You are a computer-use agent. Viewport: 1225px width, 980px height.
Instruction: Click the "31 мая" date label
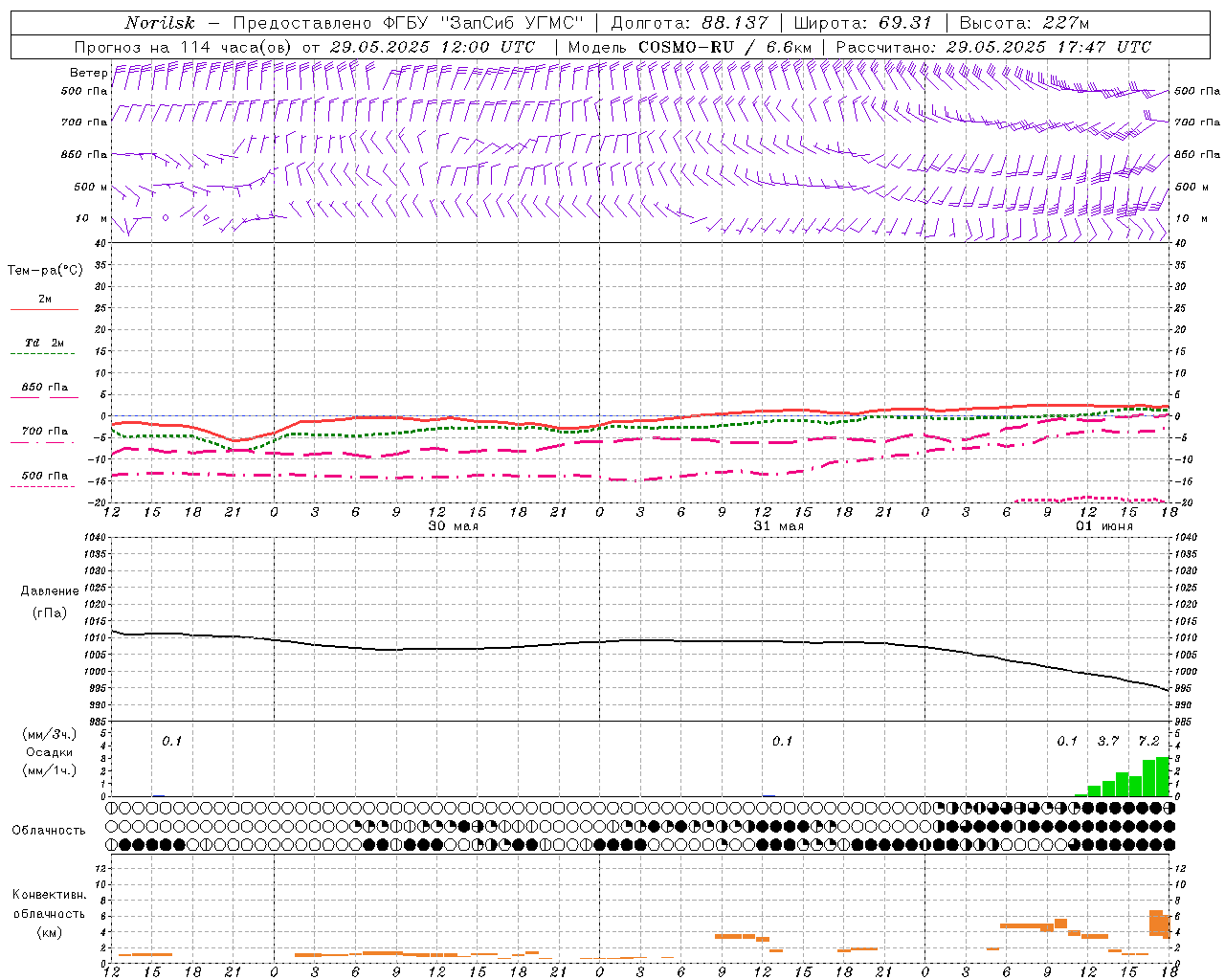pyautogui.click(x=779, y=525)
